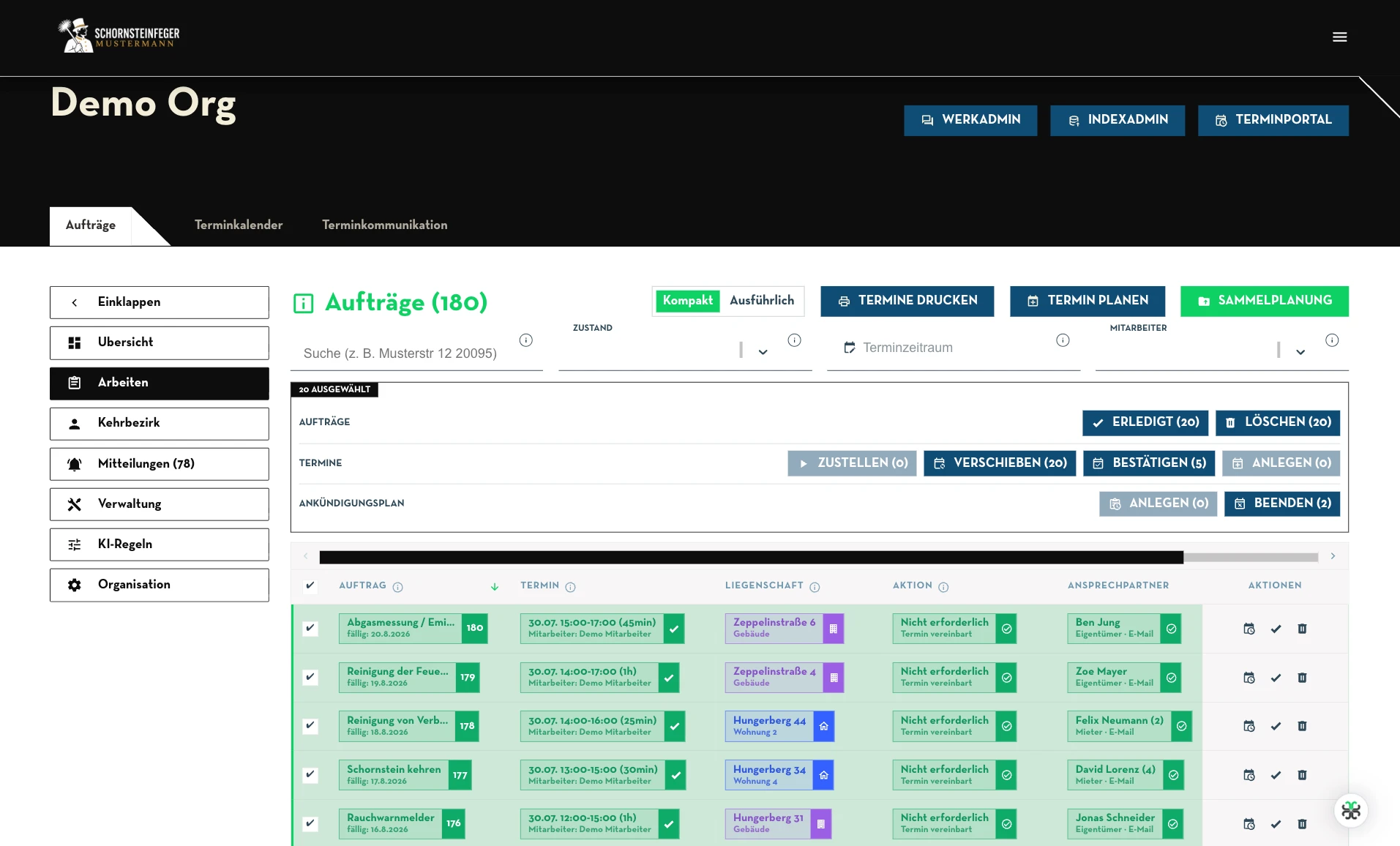This screenshot has width=1400, height=846.
Task: Click reschedule icon in Felix Neumann row
Action: tap(1249, 726)
